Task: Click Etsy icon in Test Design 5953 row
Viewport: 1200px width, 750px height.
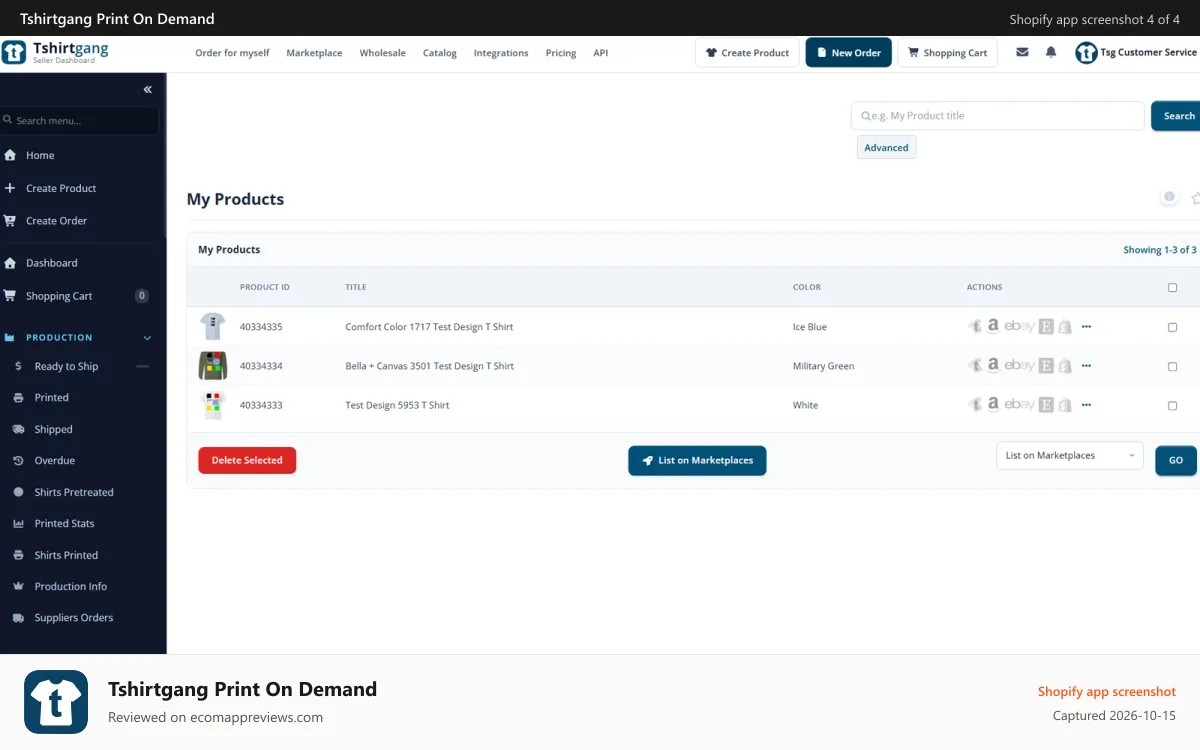Action: (x=1046, y=405)
